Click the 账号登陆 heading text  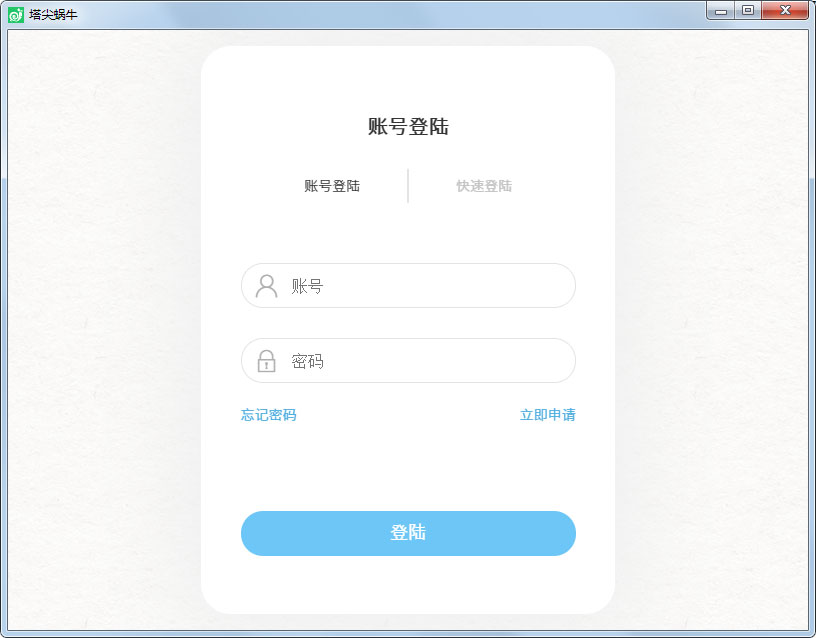point(409,126)
